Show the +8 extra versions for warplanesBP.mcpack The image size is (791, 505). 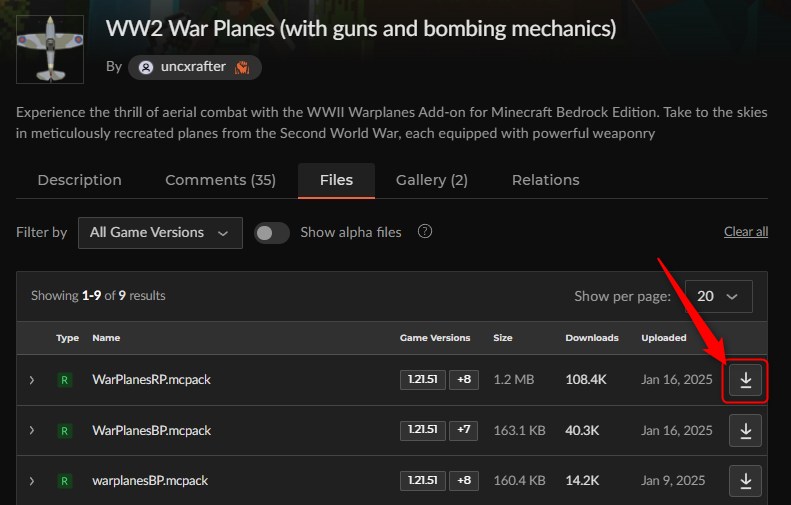coord(464,480)
